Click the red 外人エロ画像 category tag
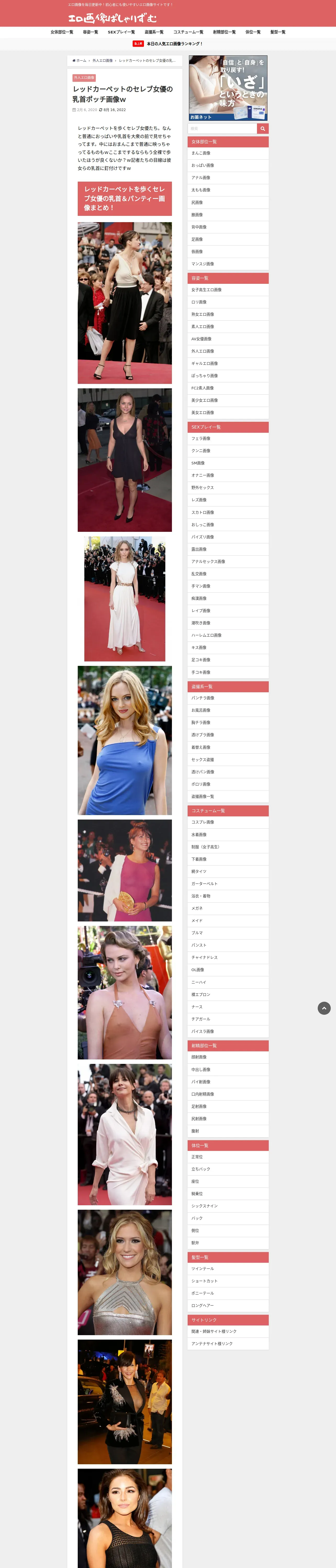The image size is (336, 1568). (84, 78)
